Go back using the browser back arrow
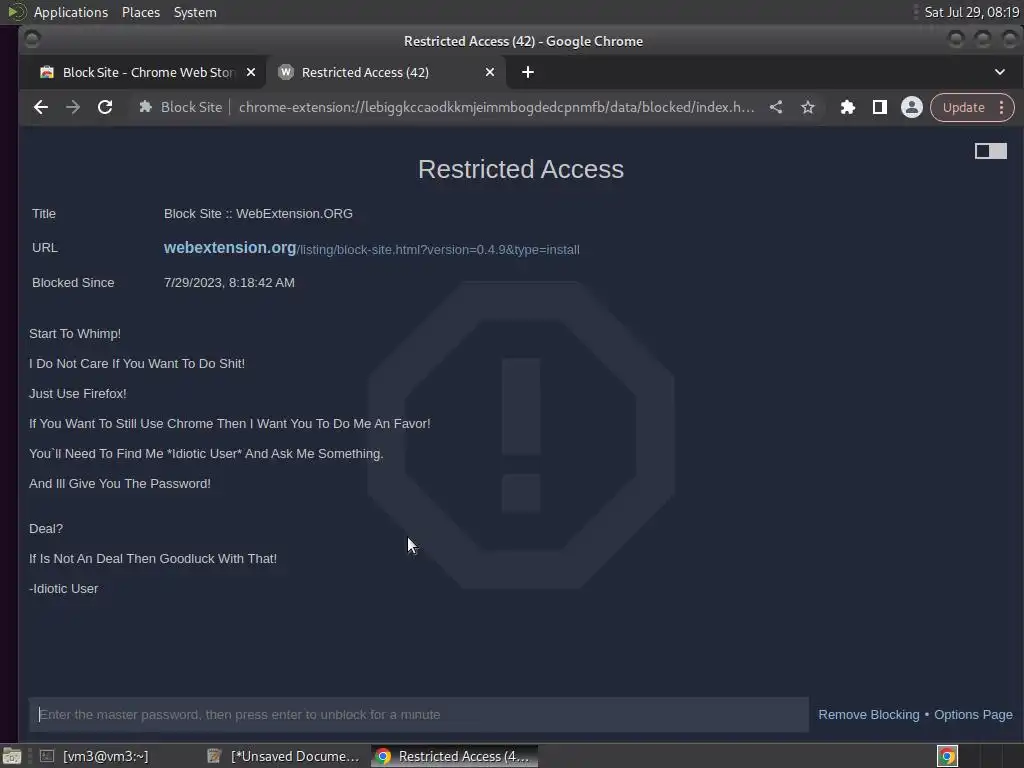1024x768 pixels. coord(40,107)
